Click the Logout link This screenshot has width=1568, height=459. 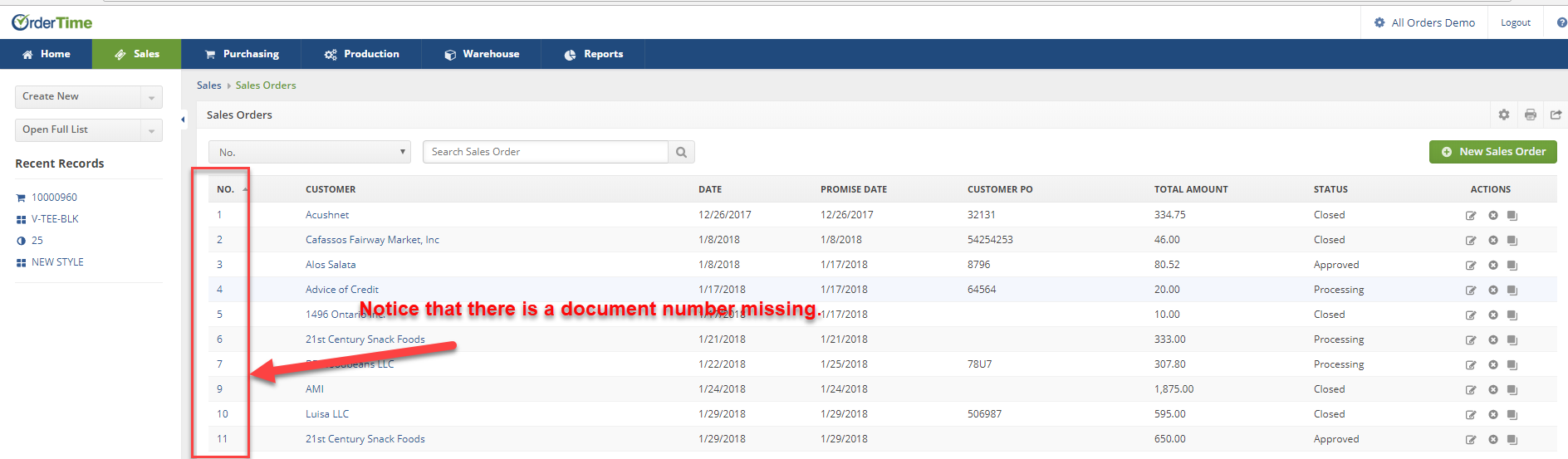coord(1516,22)
